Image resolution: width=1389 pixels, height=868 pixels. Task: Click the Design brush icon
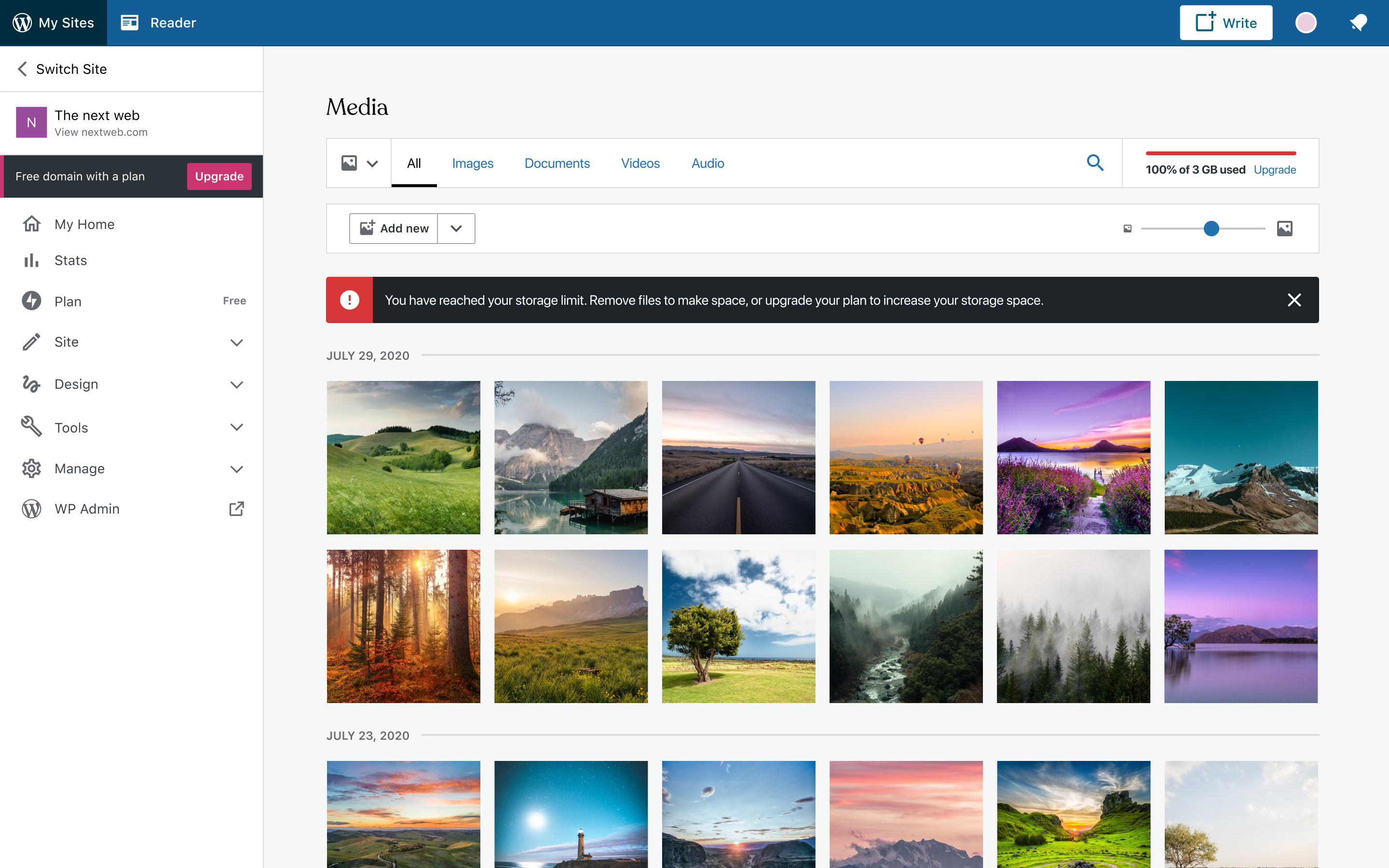click(x=31, y=384)
